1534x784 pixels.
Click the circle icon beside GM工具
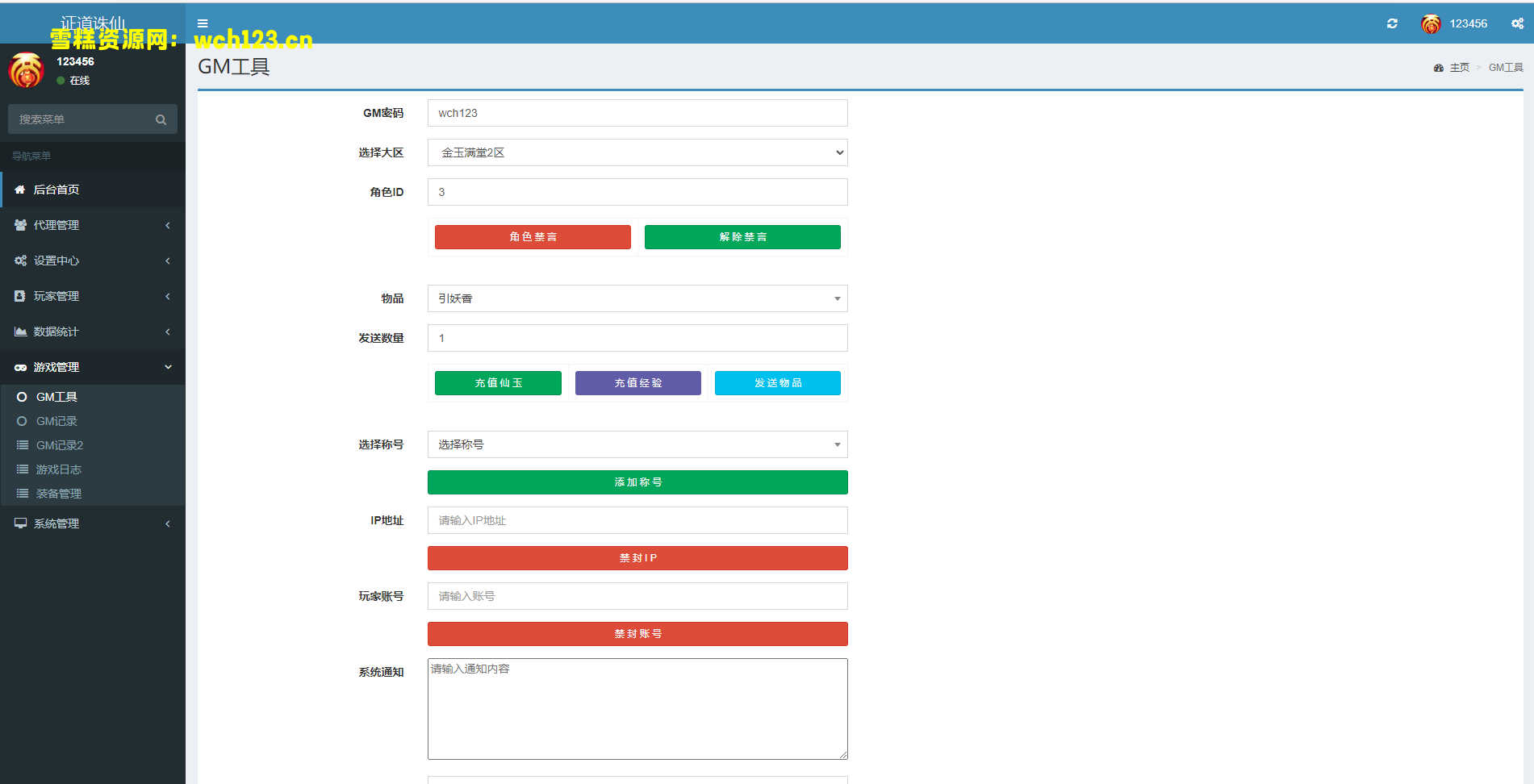point(22,397)
